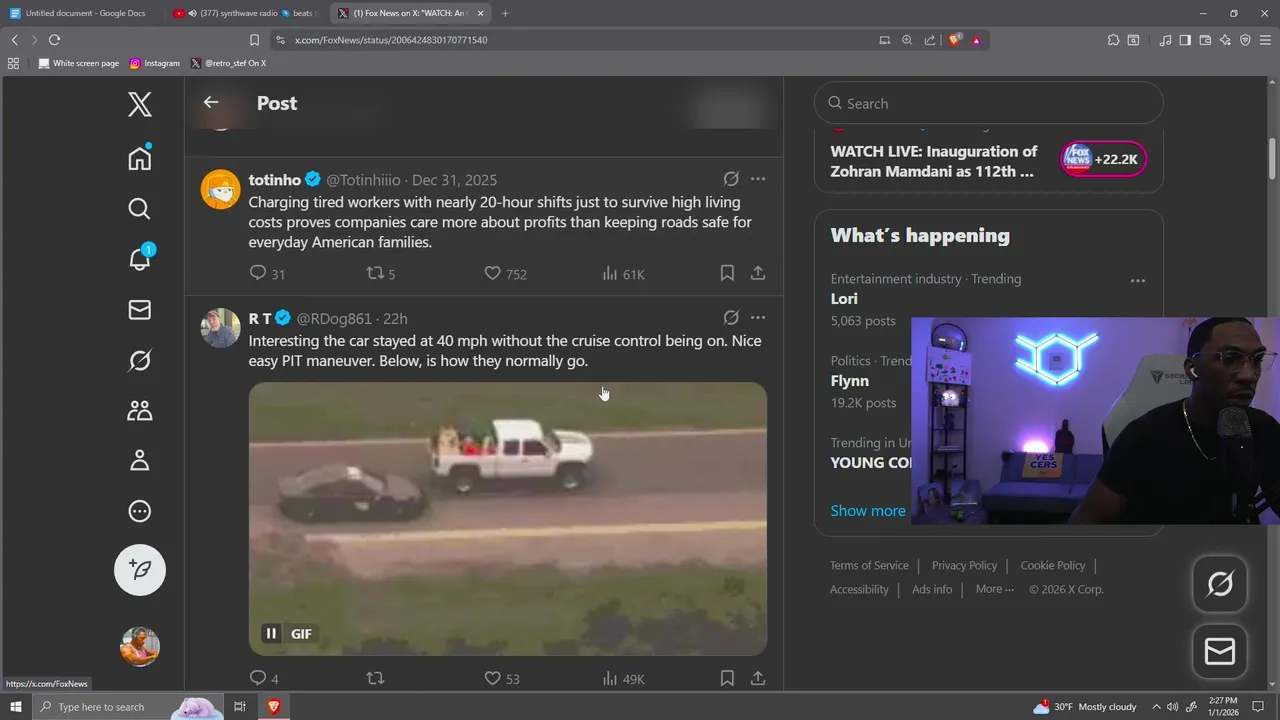Open the Windows Start menu
This screenshot has height=720, width=1280.
16,707
